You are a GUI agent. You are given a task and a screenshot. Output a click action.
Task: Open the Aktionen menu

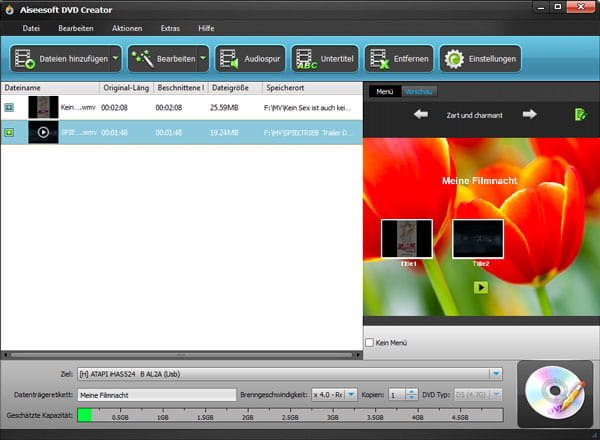[126, 28]
